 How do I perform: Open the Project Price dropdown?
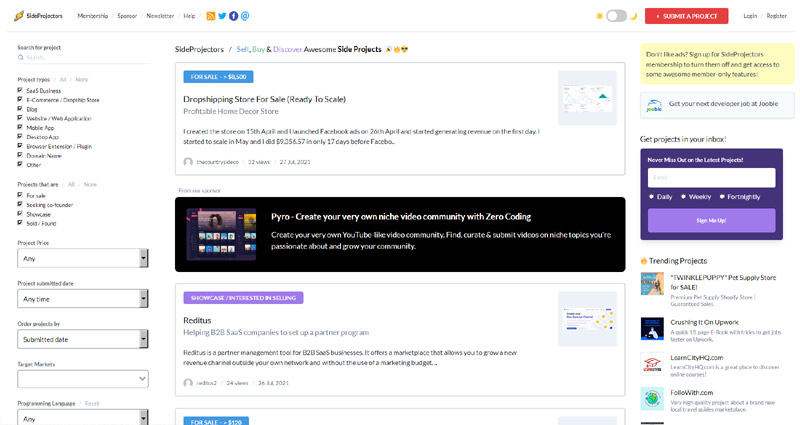point(83,258)
